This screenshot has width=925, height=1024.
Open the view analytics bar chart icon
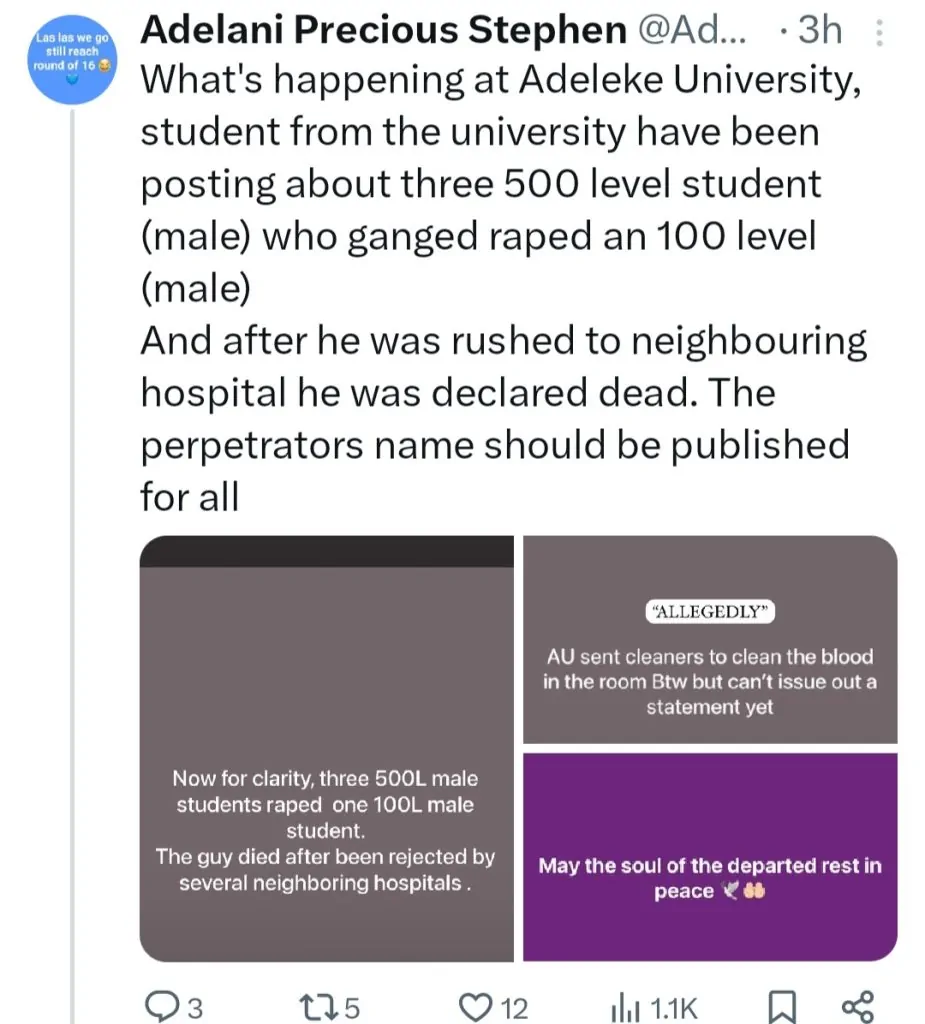[626, 1006]
